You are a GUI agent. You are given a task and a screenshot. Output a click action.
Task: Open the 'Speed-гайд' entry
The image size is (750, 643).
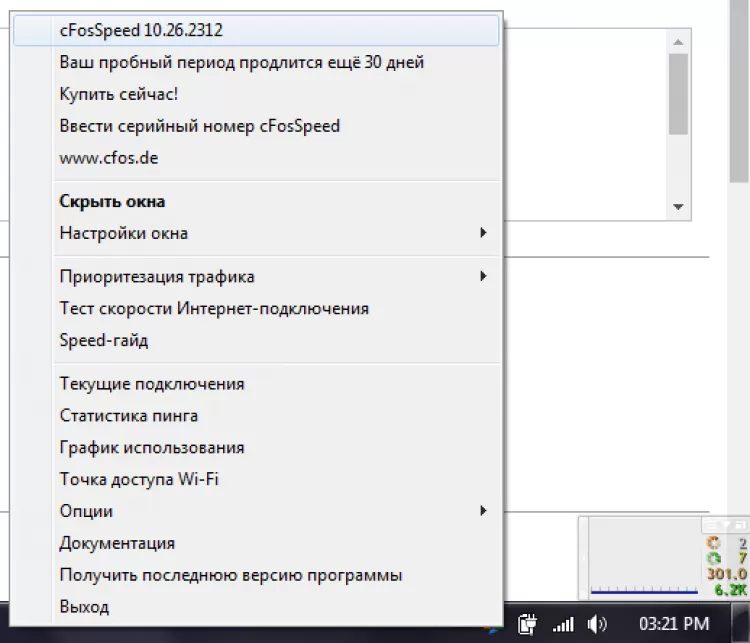pyautogui.click(x=256, y=340)
